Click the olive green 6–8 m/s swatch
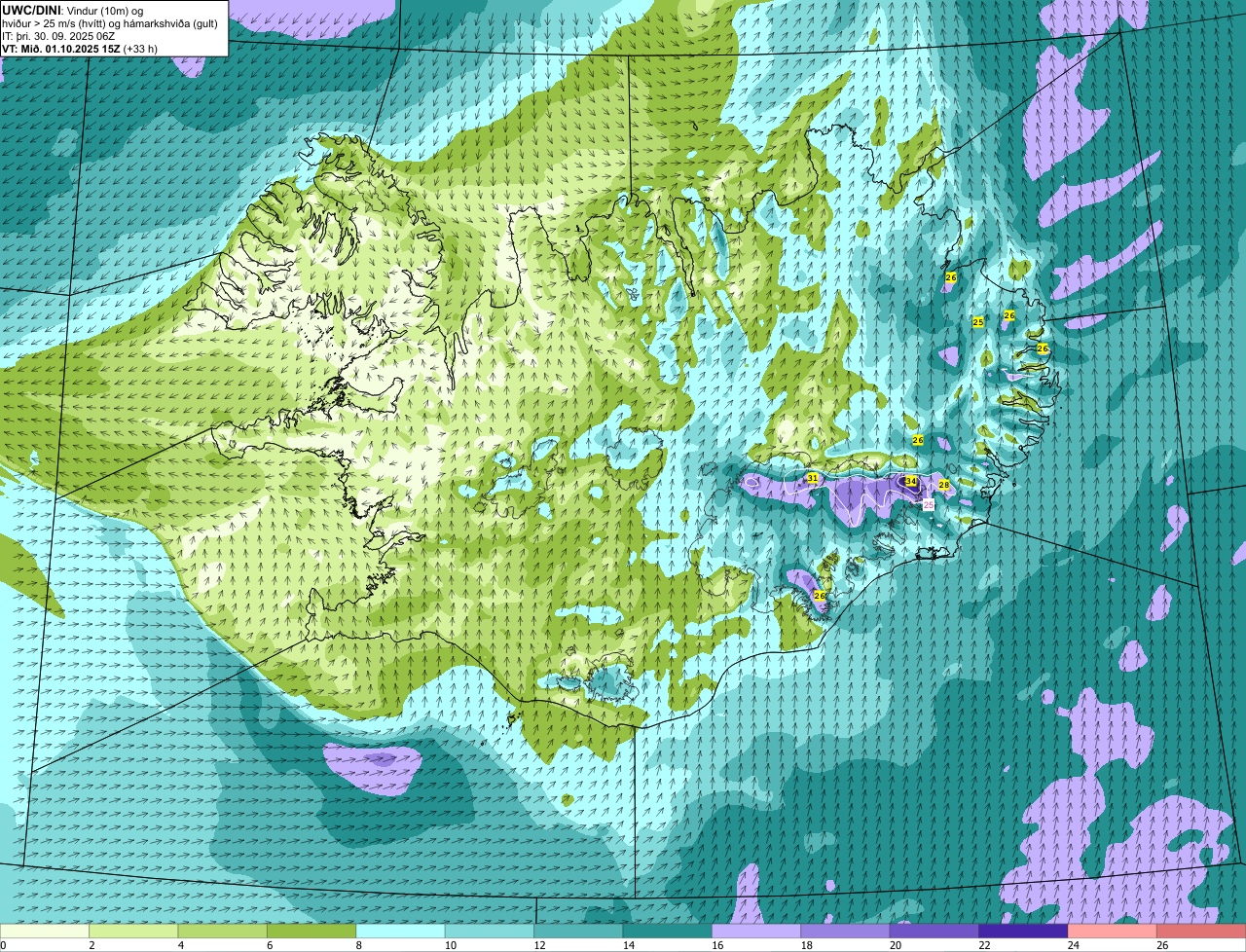The width and height of the screenshot is (1246, 952). tap(311, 931)
